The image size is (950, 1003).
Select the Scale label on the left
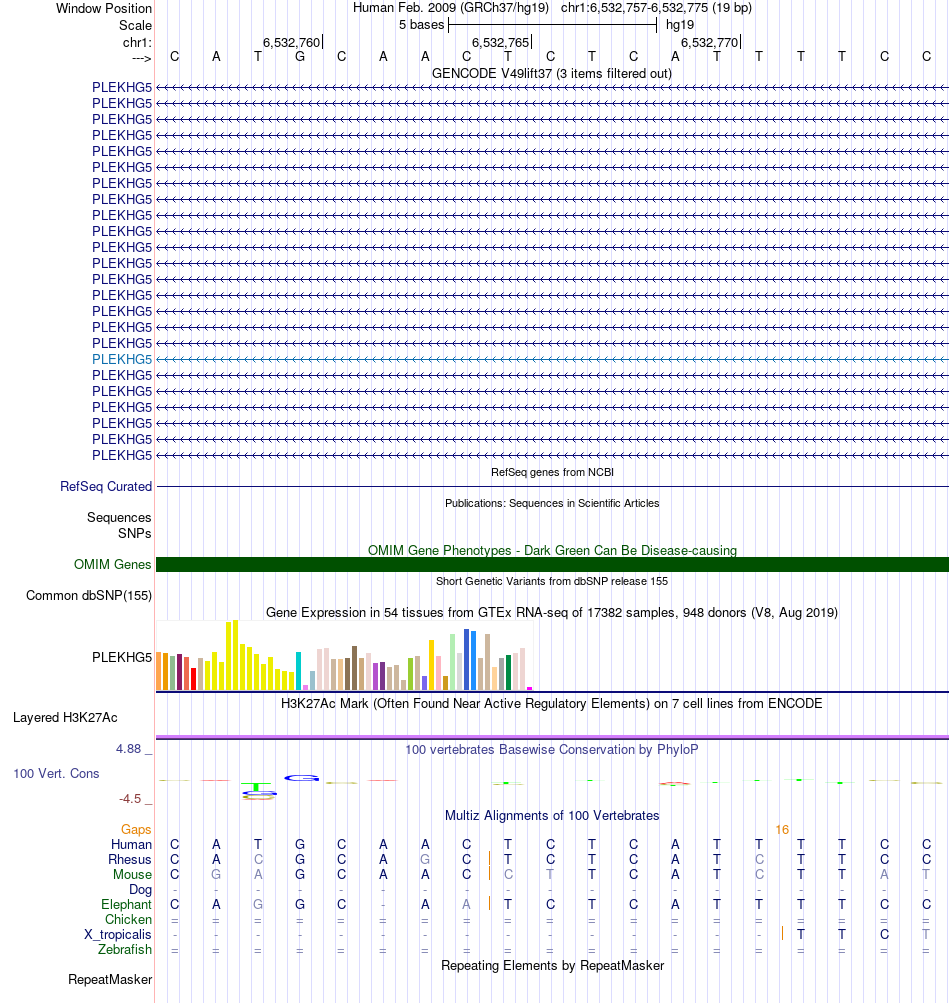(x=135, y=26)
